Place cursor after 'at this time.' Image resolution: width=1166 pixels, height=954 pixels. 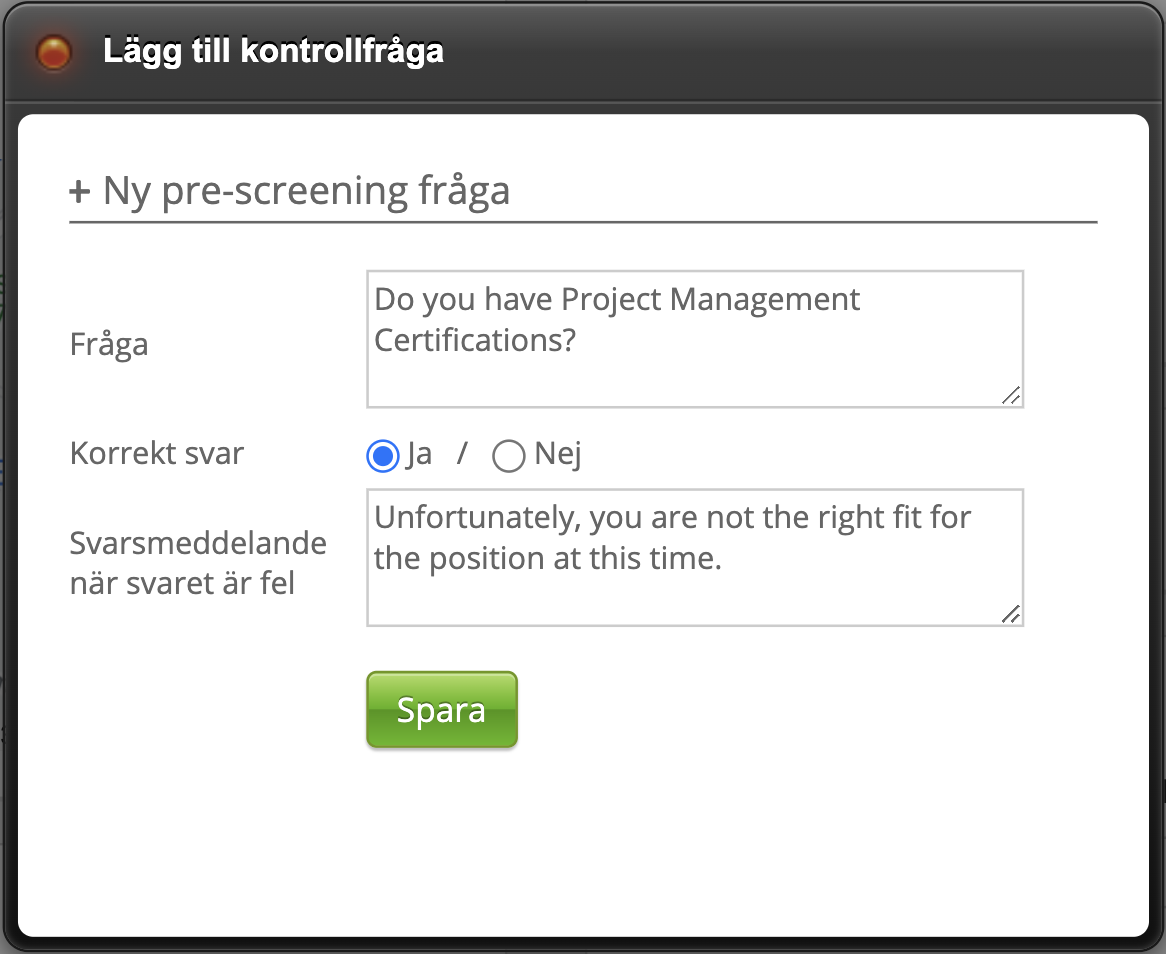(x=723, y=558)
